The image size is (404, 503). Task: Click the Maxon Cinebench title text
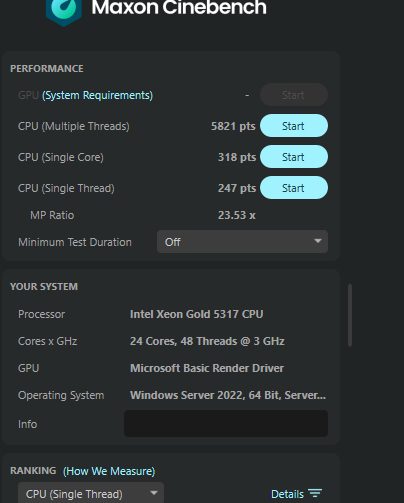click(179, 8)
